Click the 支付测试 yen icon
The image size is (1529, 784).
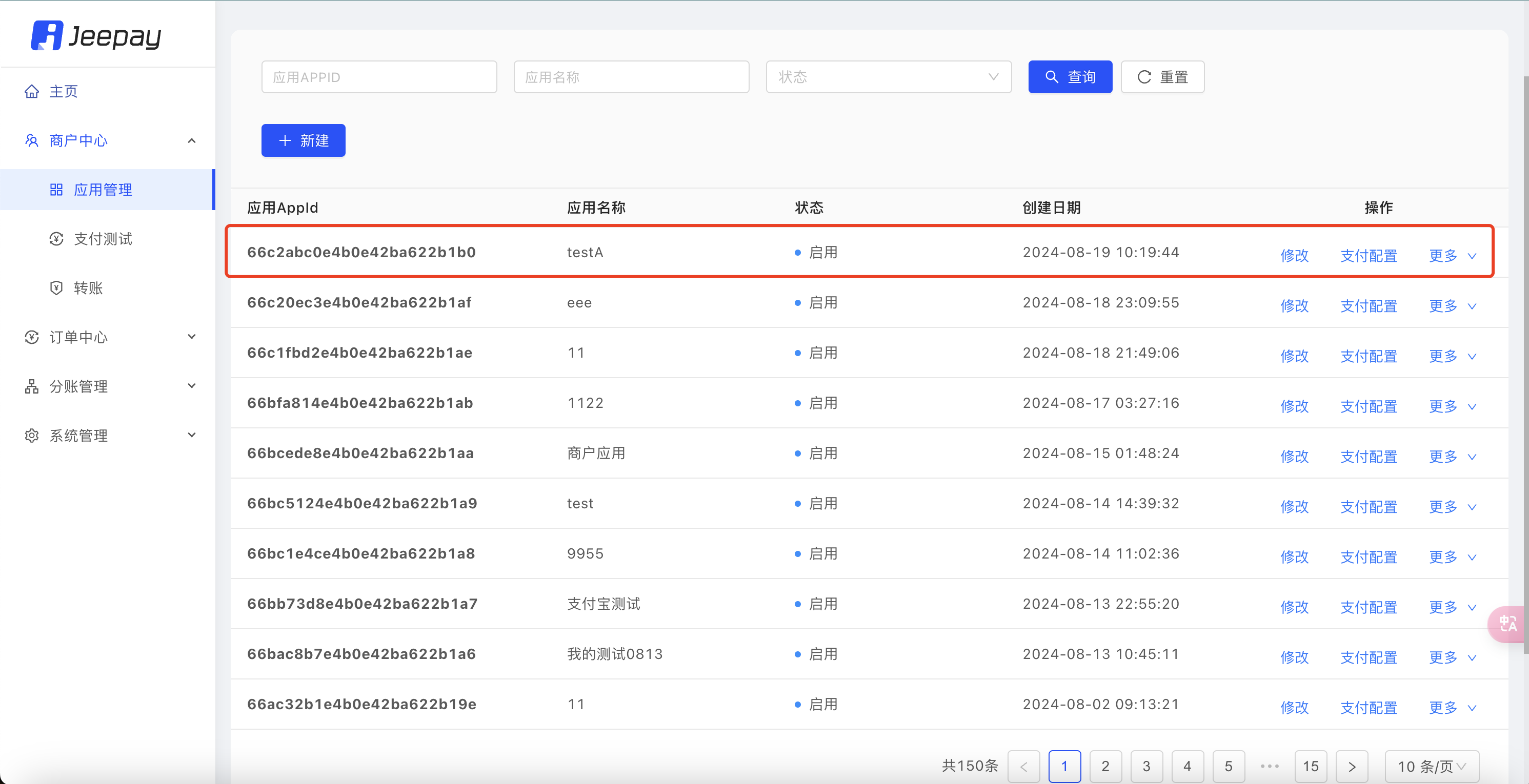pyautogui.click(x=56, y=239)
